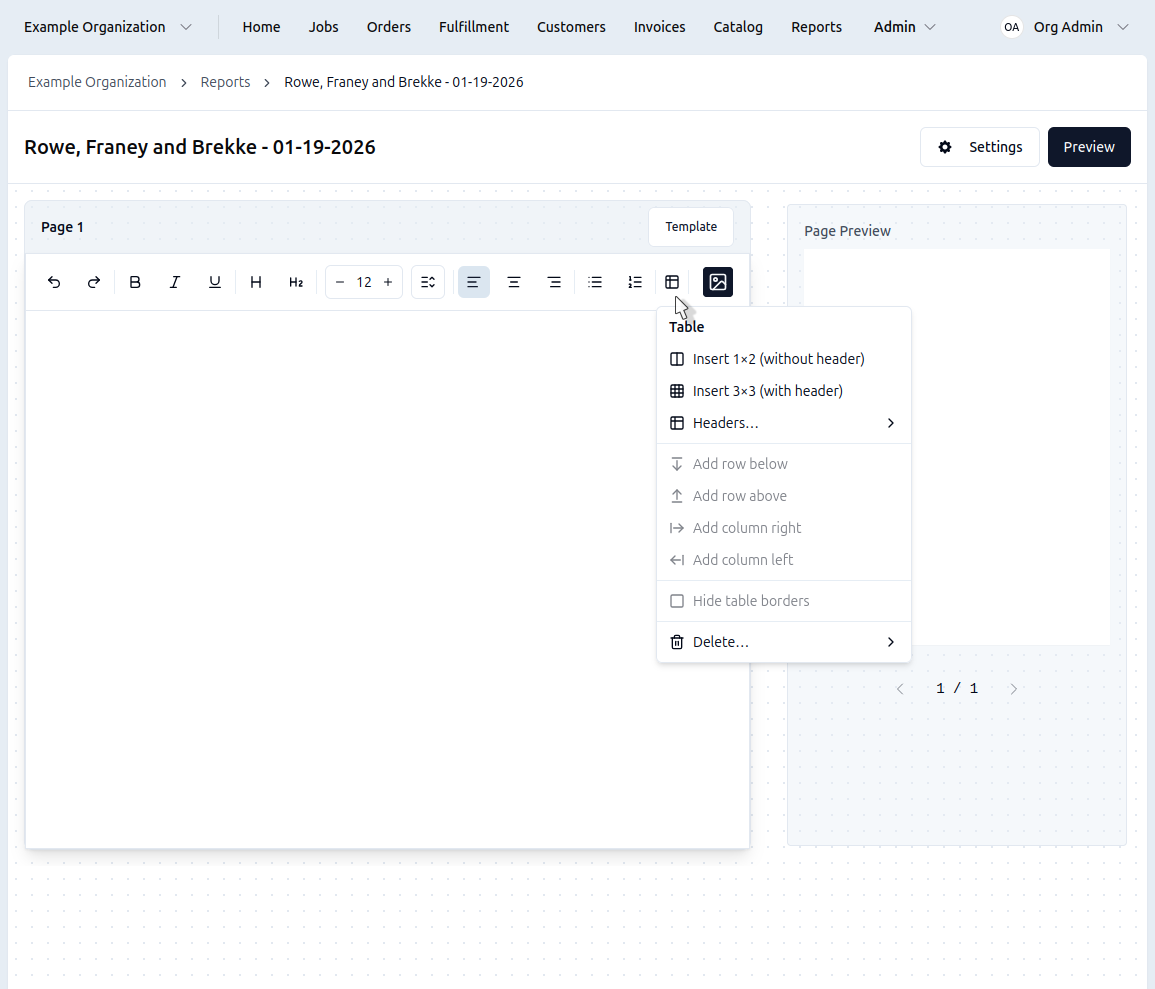Image resolution: width=1155 pixels, height=989 pixels.
Task: Click the Undo arrow in the editor toolbar
Action: [54, 282]
